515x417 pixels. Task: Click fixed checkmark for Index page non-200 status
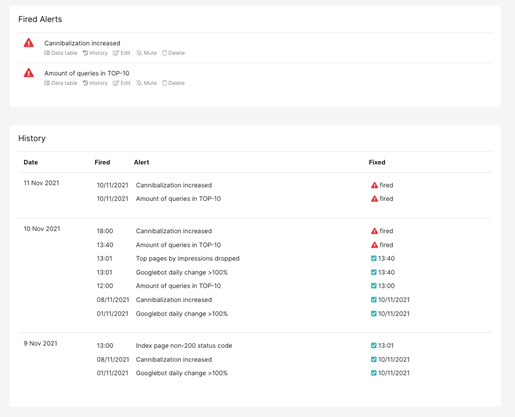click(x=374, y=346)
